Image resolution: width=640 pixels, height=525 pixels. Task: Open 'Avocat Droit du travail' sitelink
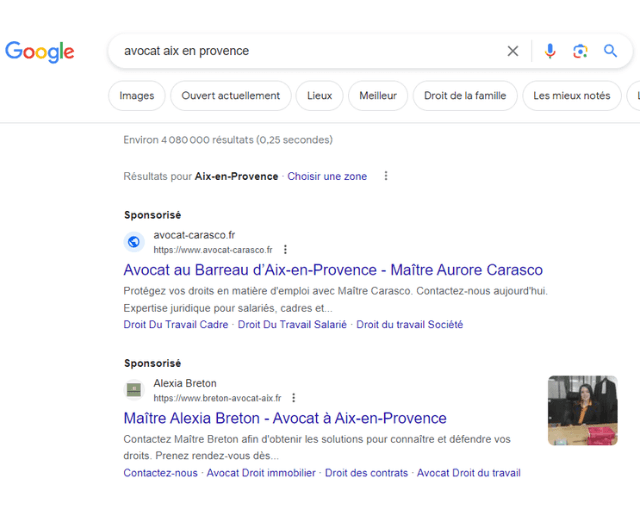click(x=469, y=473)
